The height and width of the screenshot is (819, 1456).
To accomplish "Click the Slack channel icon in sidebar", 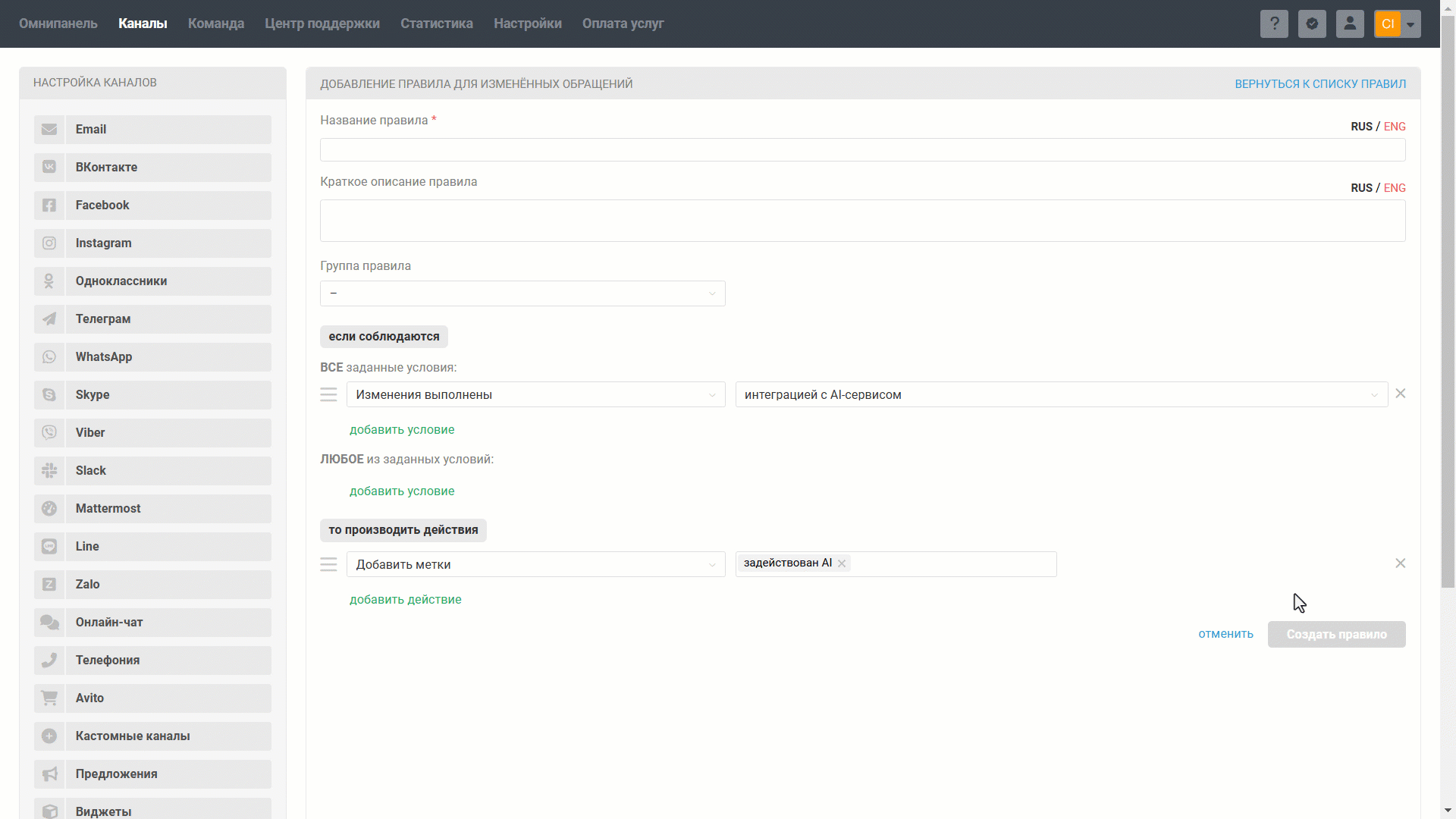I will pyautogui.click(x=49, y=471).
